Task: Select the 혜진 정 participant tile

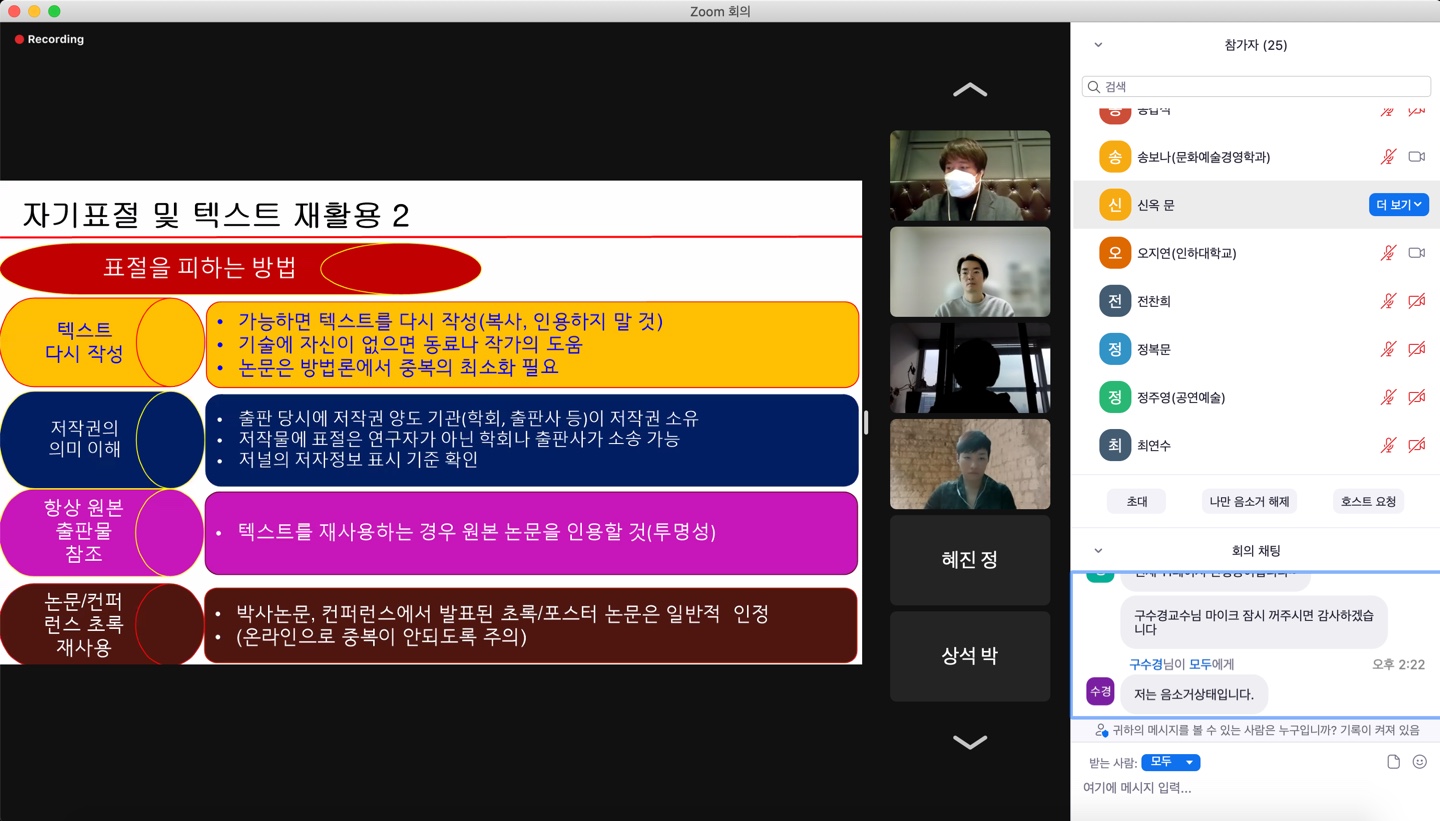Action: pos(970,560)
